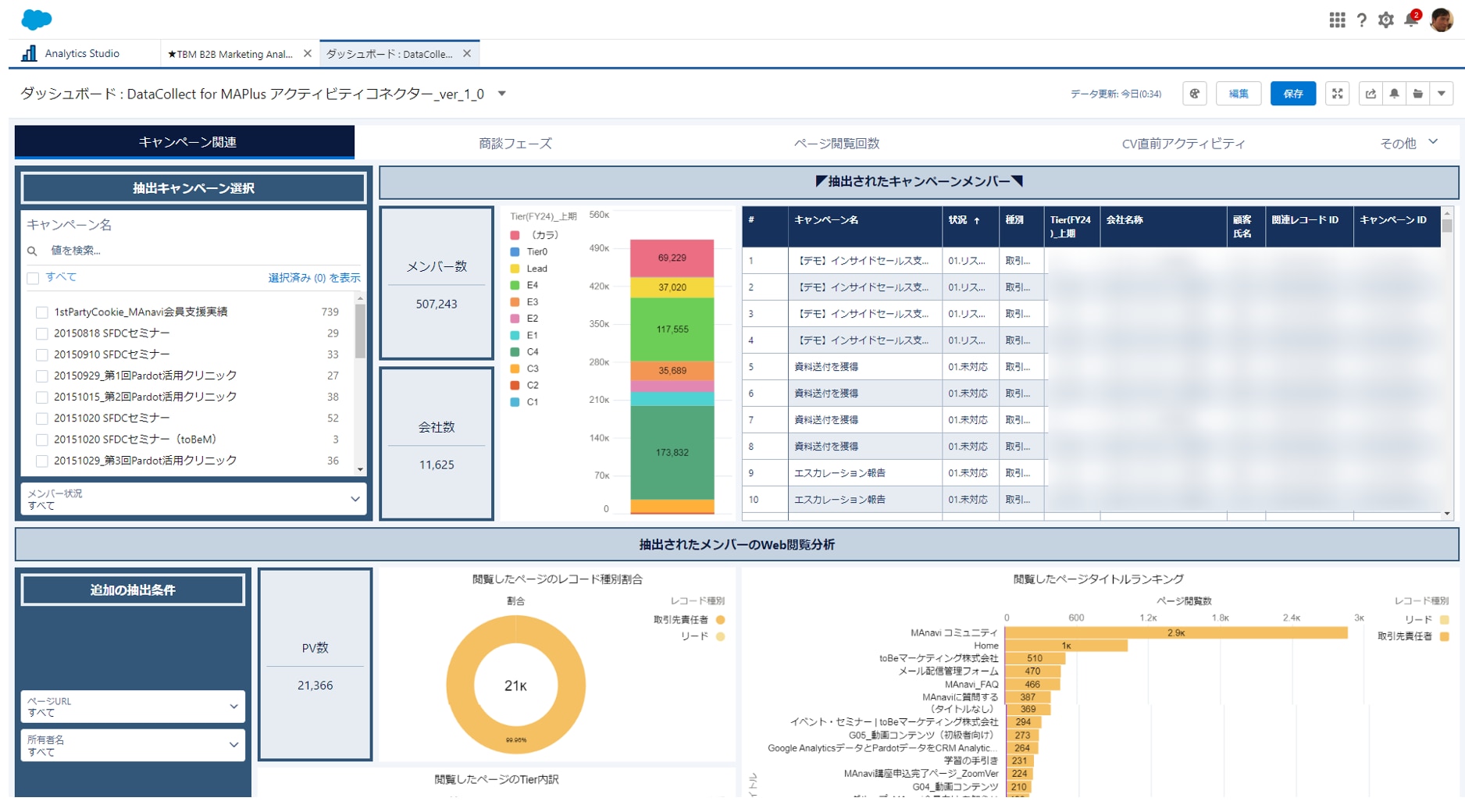
Task: Open the setup gear icon
Action: pos(1385,20)
